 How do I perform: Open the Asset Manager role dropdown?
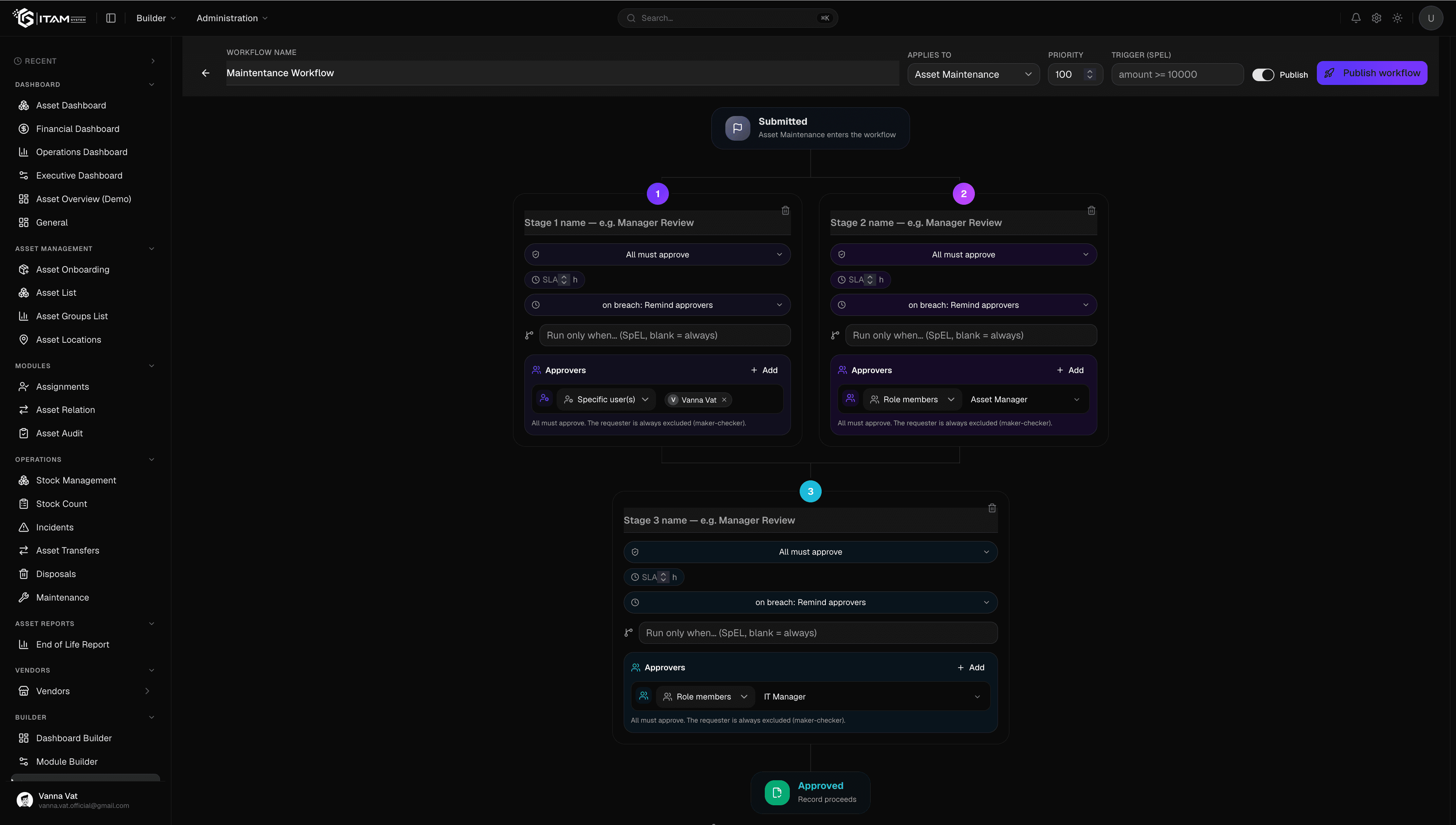(1025, 400)
